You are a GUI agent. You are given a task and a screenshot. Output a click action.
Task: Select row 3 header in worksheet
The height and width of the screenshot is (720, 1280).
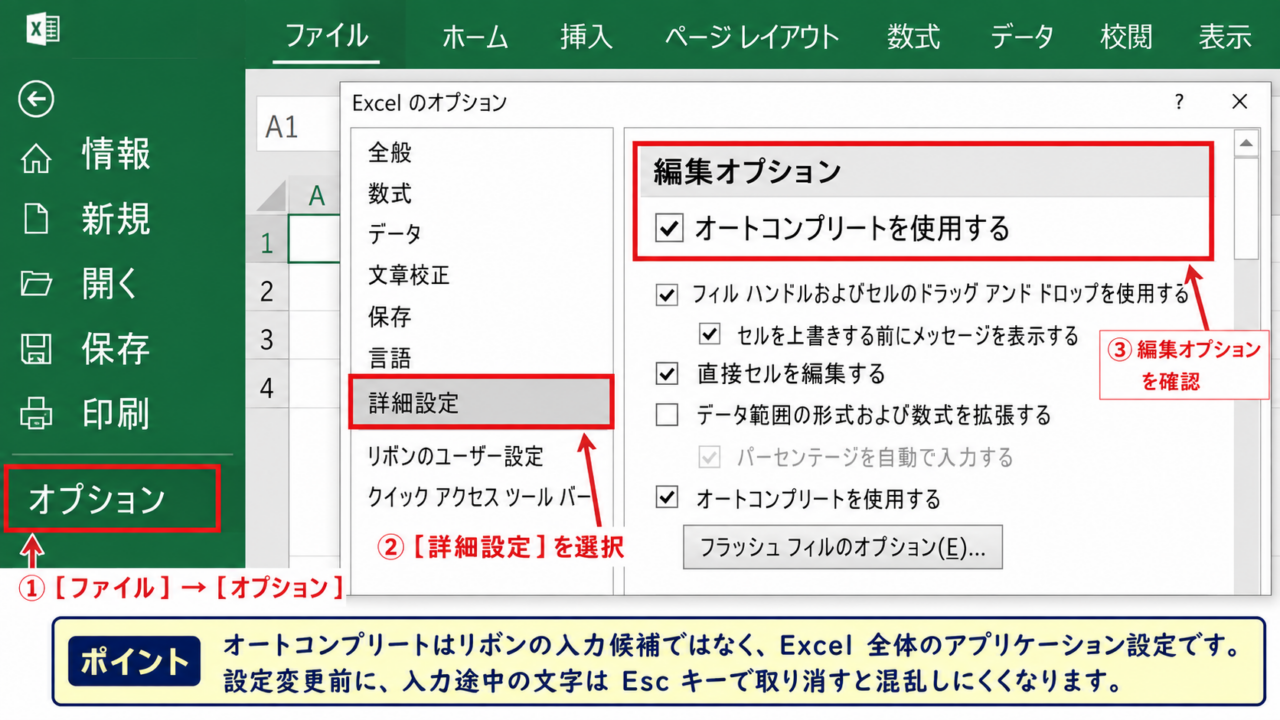pos(266,339)
